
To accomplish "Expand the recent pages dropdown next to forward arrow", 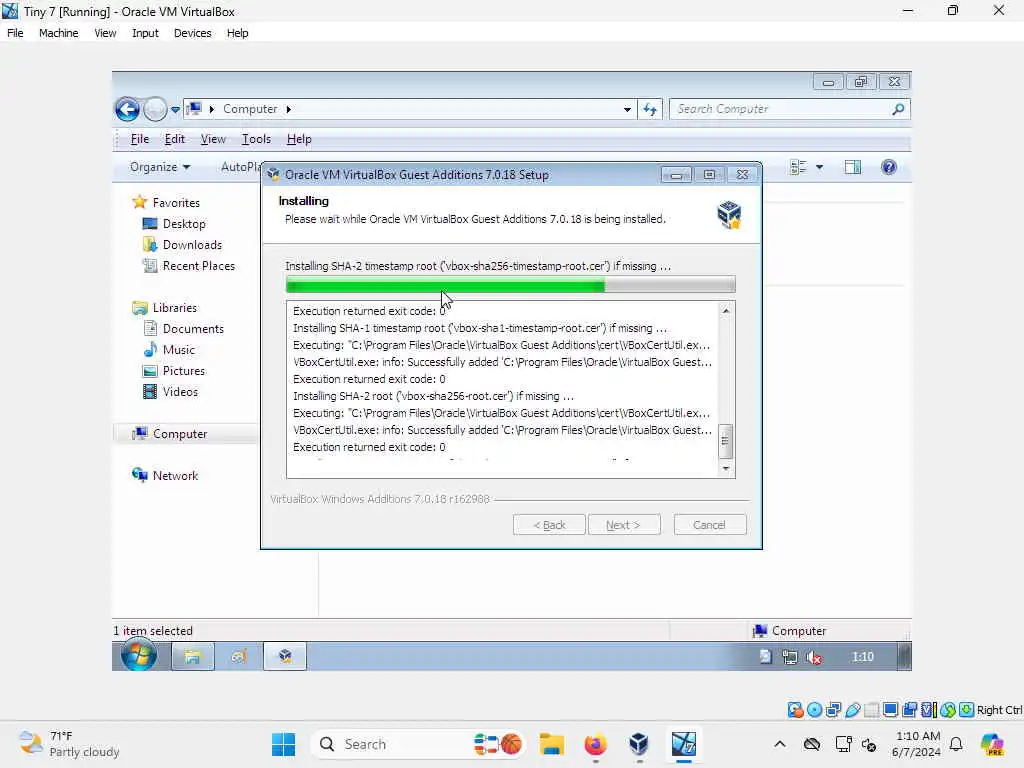I will pos(176,110).
